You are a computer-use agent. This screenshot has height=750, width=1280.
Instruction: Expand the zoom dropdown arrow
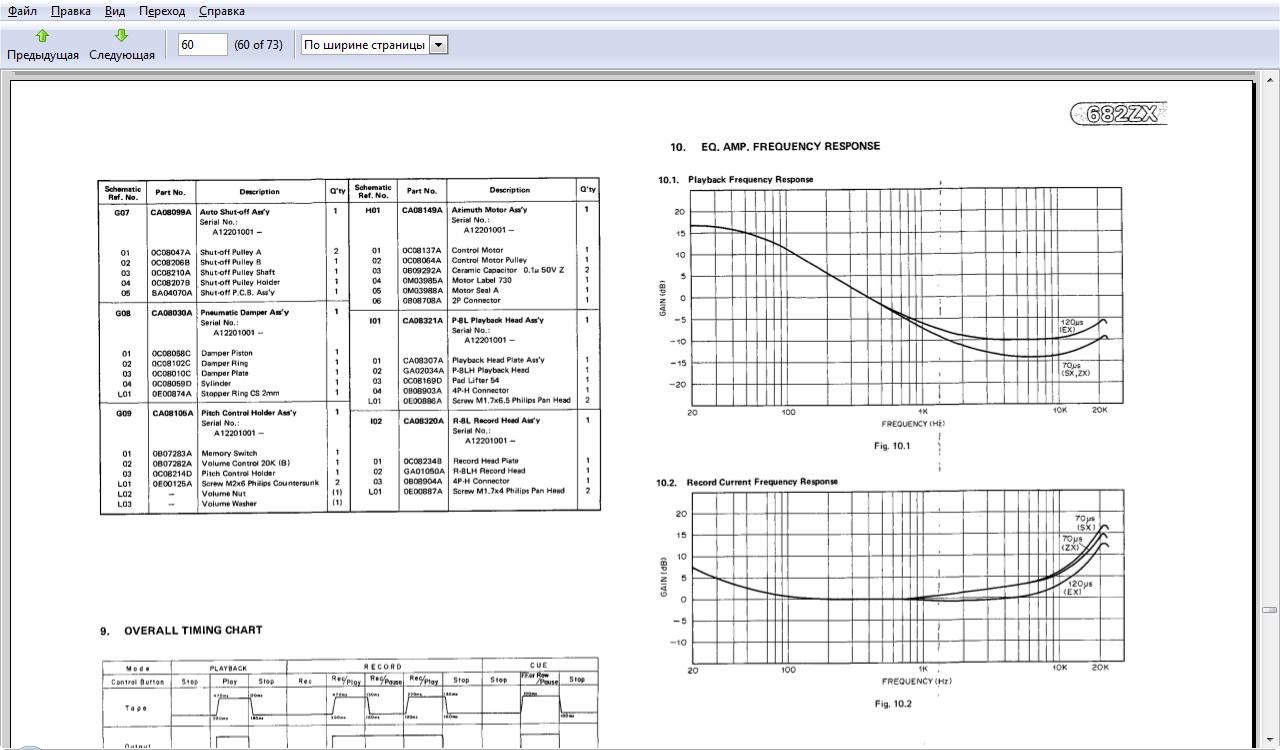point(438,45)
